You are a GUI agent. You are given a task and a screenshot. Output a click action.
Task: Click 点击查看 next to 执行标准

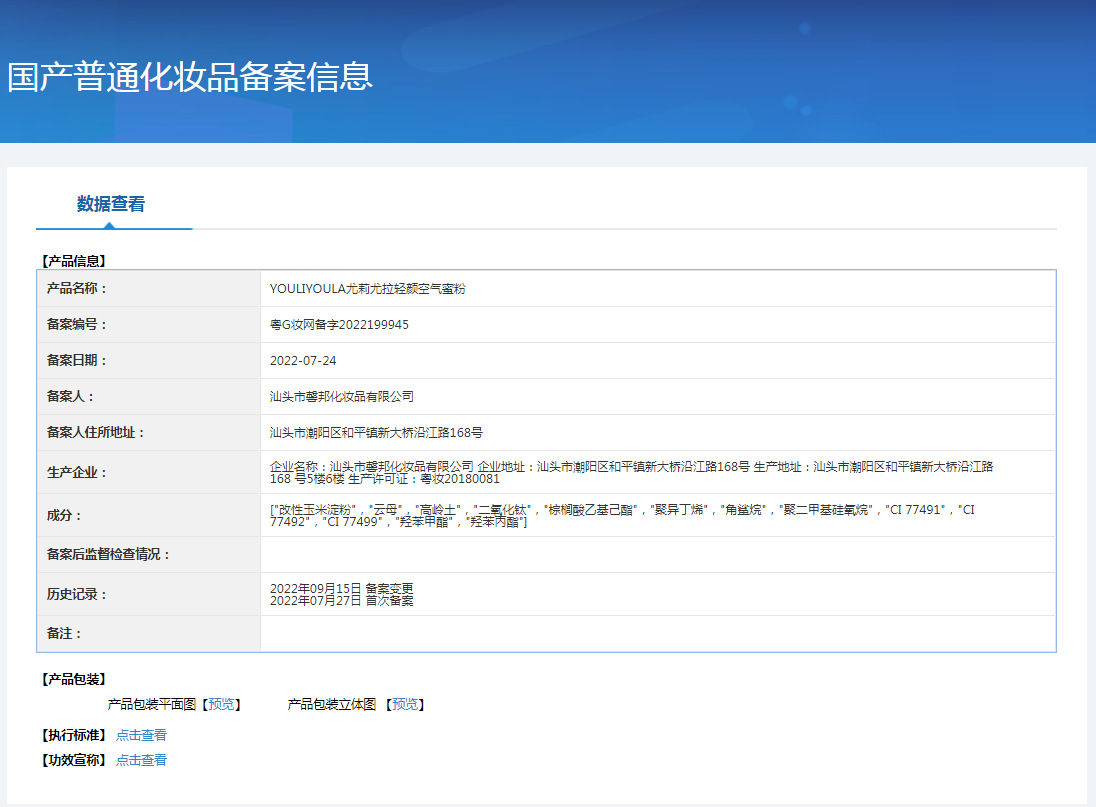coord(141,735)
